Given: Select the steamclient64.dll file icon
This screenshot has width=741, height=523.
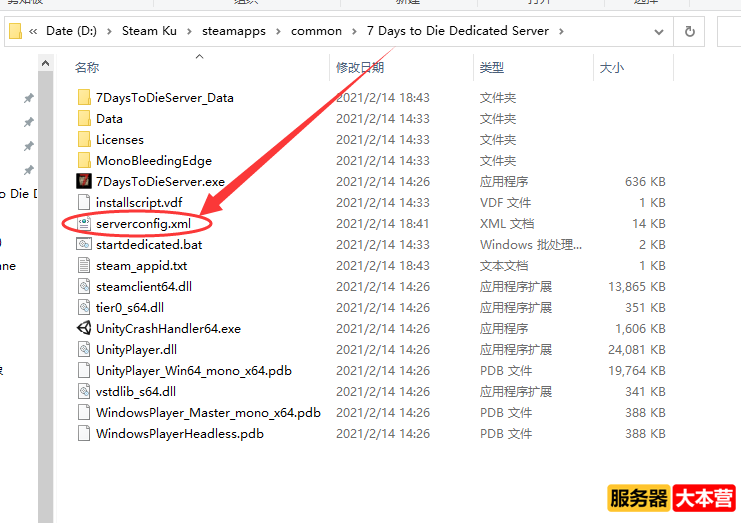Looking at the screenshot, I should [x=84, y=286].
